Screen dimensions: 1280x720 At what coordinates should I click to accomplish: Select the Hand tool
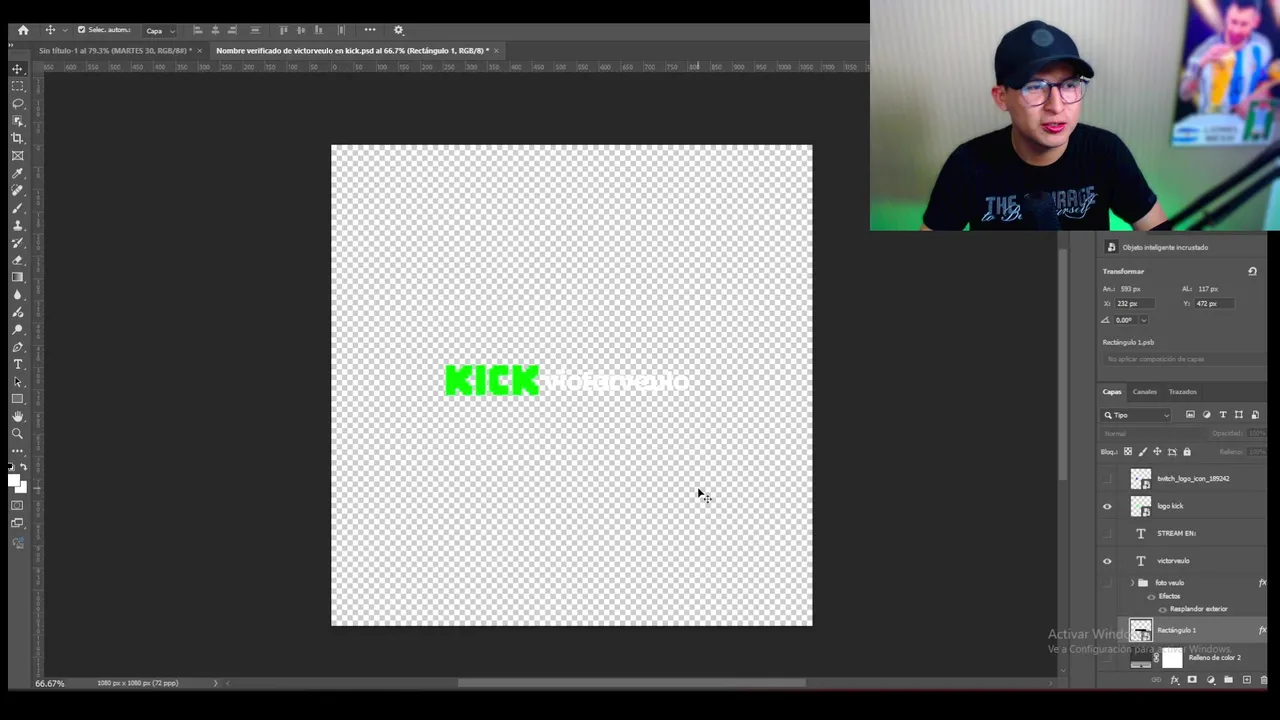(x=17, y=416)
